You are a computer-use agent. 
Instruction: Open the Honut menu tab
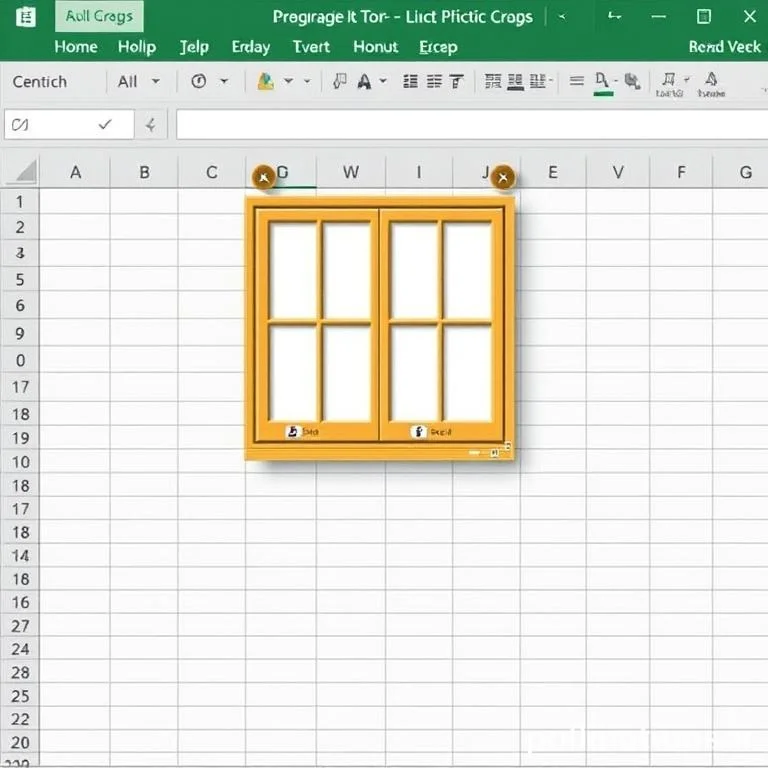[x=376, y=47]
